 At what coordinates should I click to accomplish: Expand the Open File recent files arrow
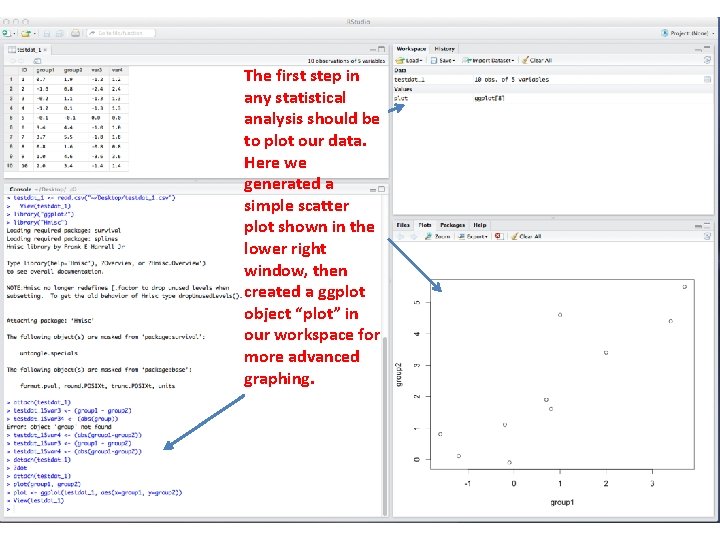click(x=34, y=34)
